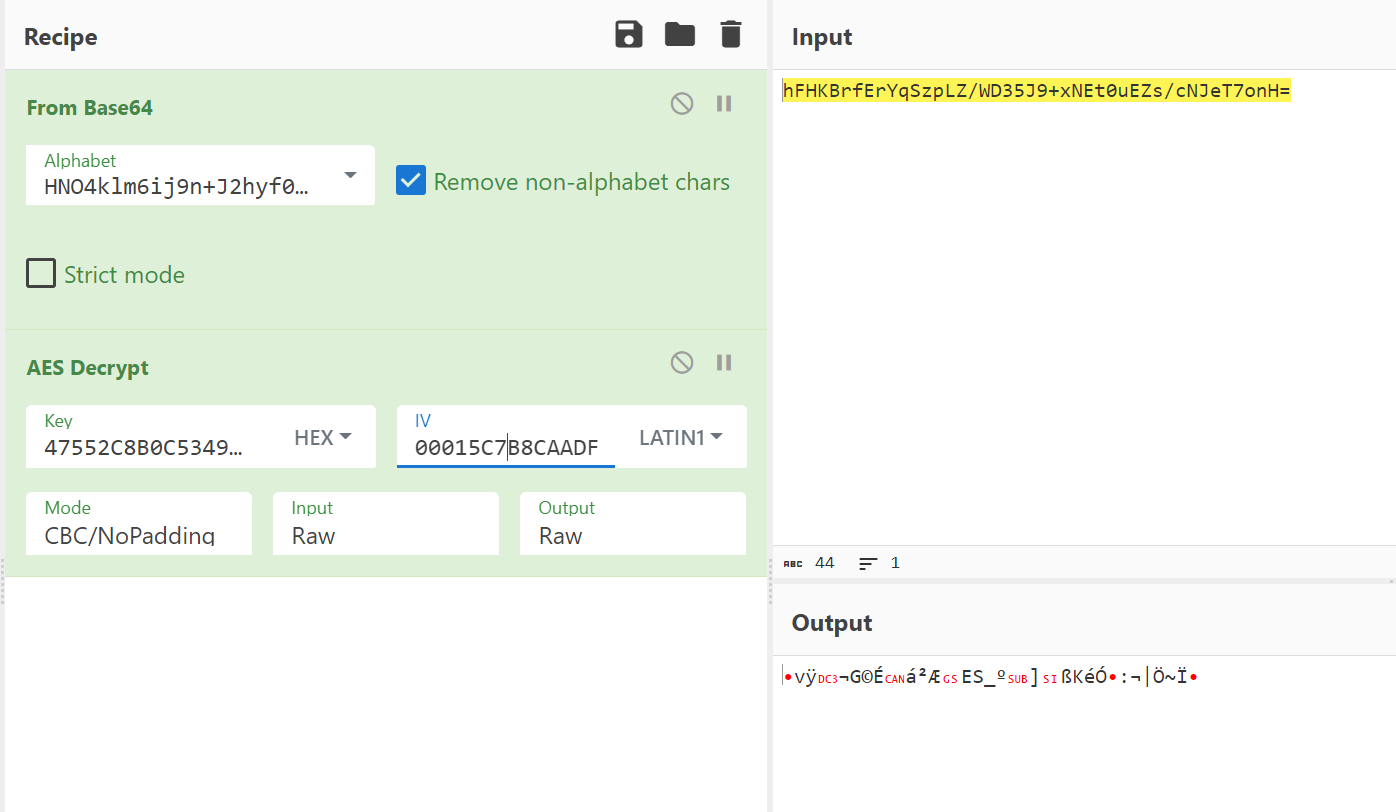Change Key format from HEX

pos(323,437)
